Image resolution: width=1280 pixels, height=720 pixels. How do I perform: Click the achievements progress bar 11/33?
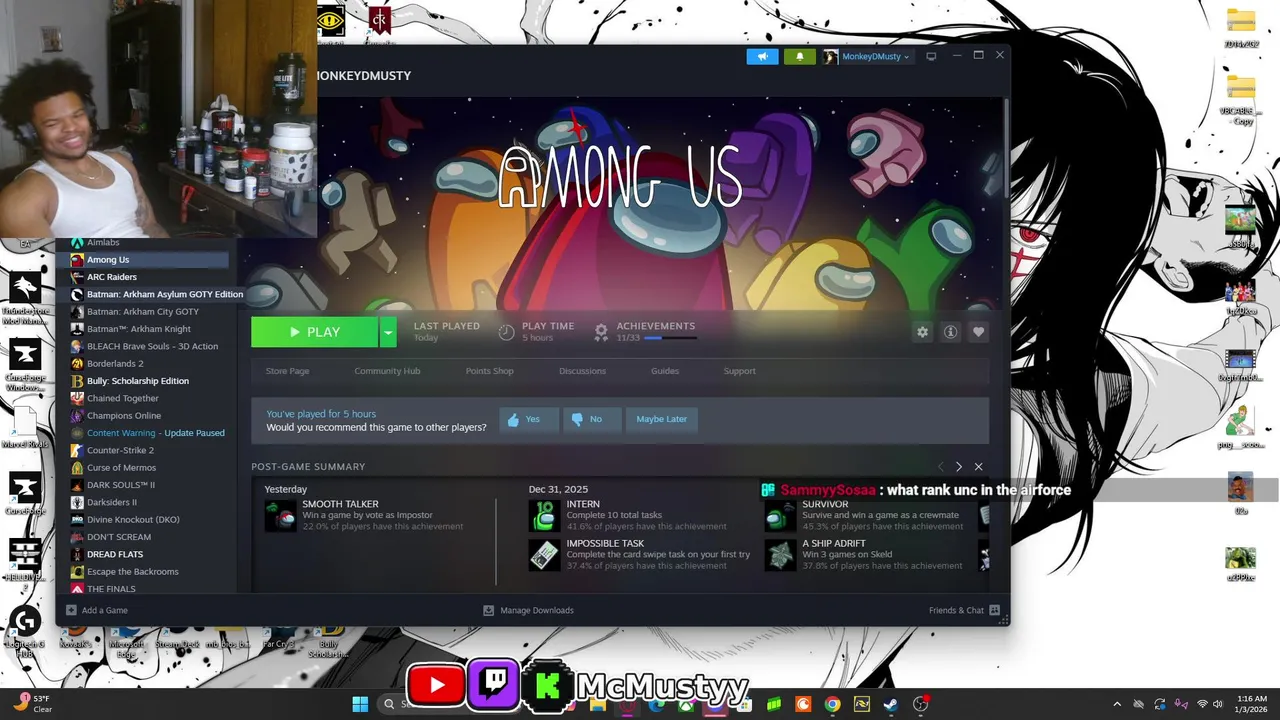pos(670,338)
